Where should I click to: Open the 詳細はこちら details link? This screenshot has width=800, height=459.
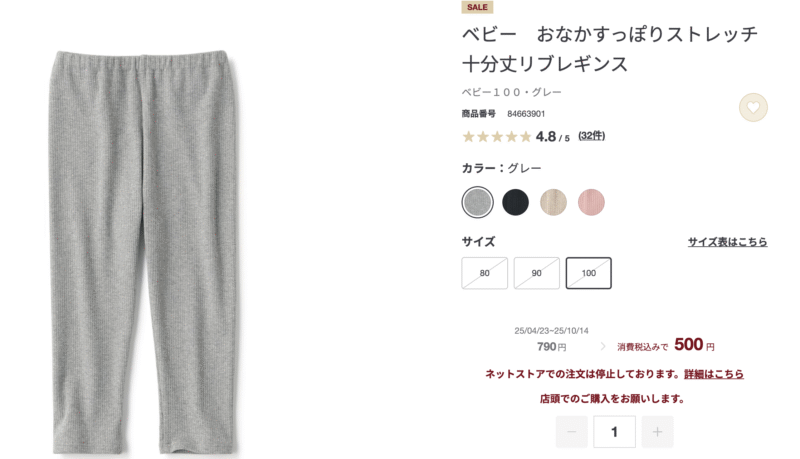(x=714, y=374)
